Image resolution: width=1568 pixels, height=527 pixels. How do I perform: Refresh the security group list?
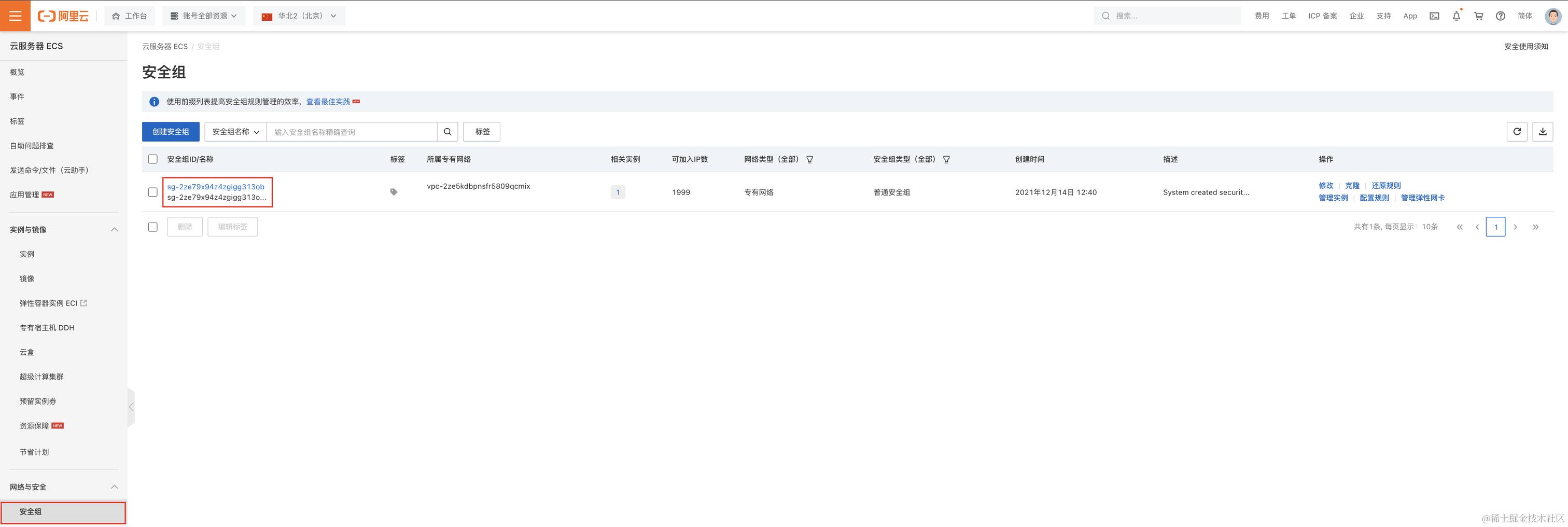(1517, 132)
